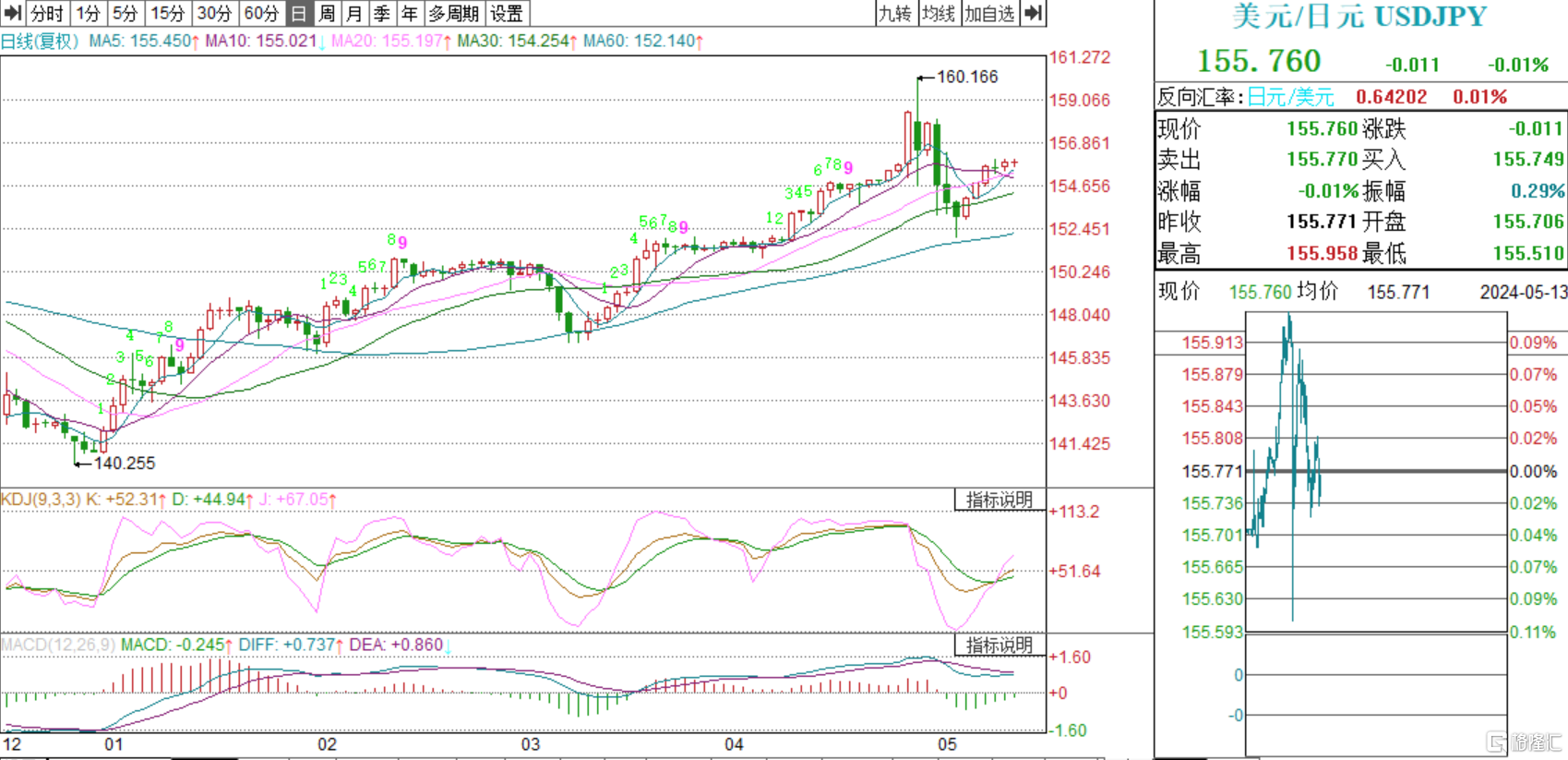The width and height of the screenshot is (1568, 760).
Task: Click 加自选 to add to watchlist
Action: click(990, 13)
